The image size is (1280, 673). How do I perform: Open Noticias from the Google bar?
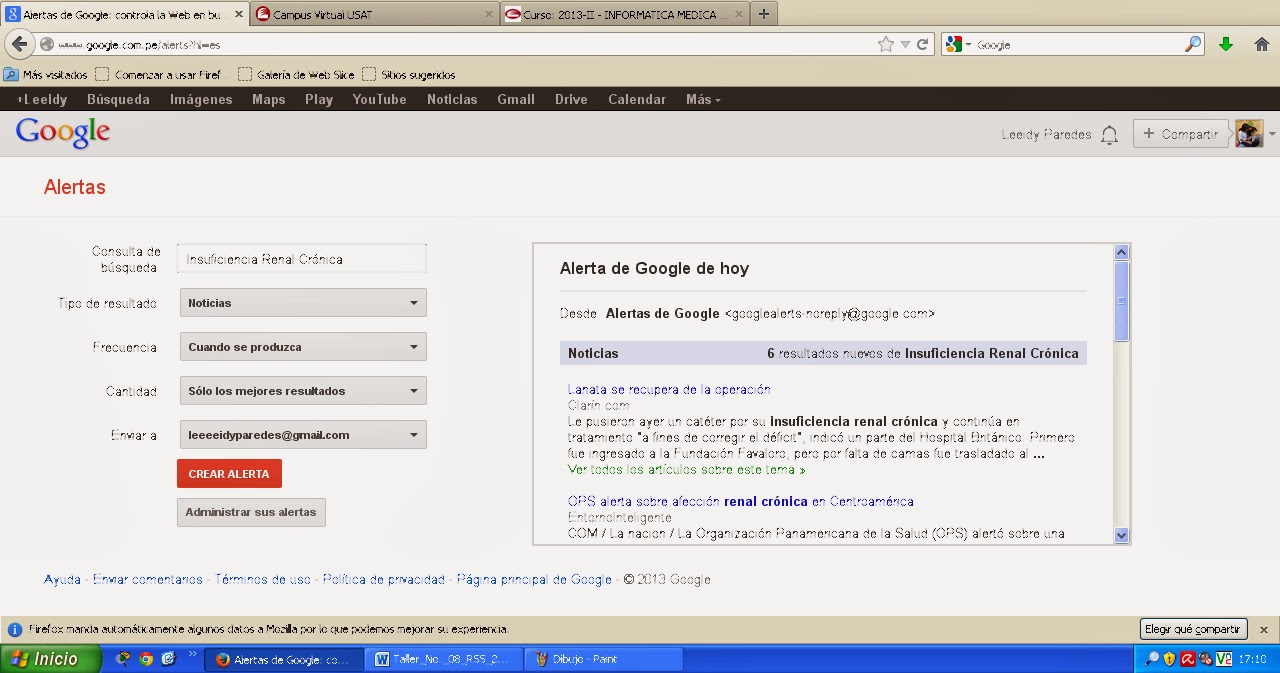tap(452, 100)
